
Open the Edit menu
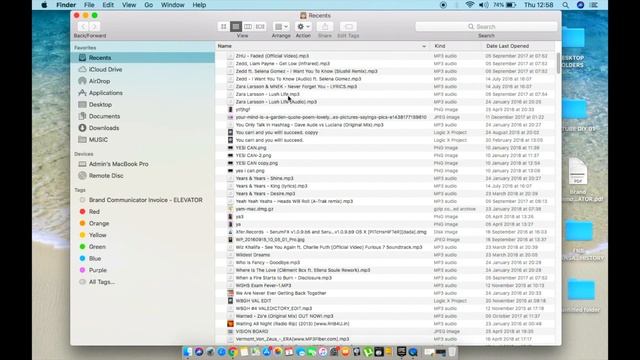coord(108,5)
